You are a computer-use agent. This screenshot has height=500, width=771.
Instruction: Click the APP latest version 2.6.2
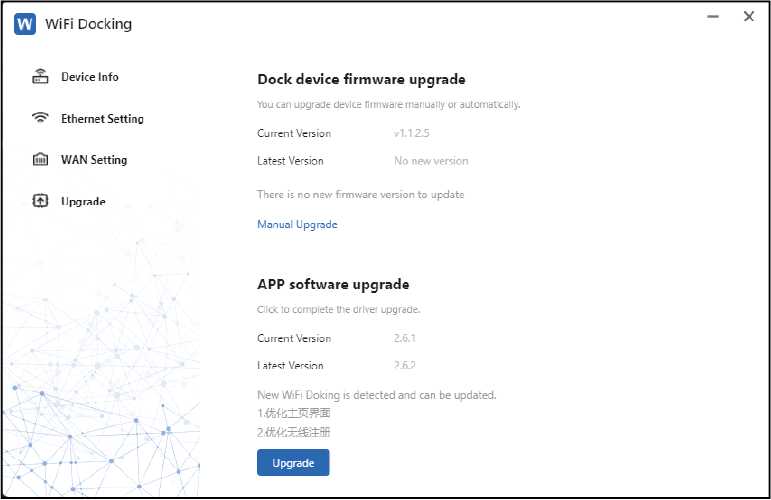point(405,366)
